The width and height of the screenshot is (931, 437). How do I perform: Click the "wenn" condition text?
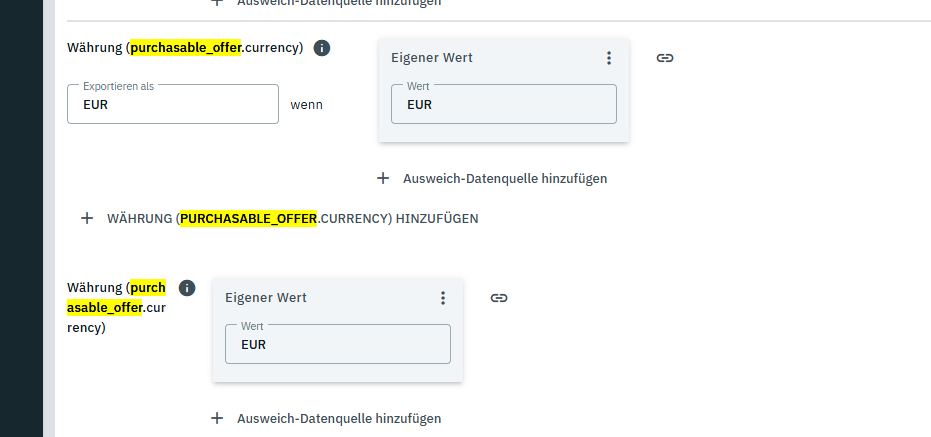[x=306, y=104]
